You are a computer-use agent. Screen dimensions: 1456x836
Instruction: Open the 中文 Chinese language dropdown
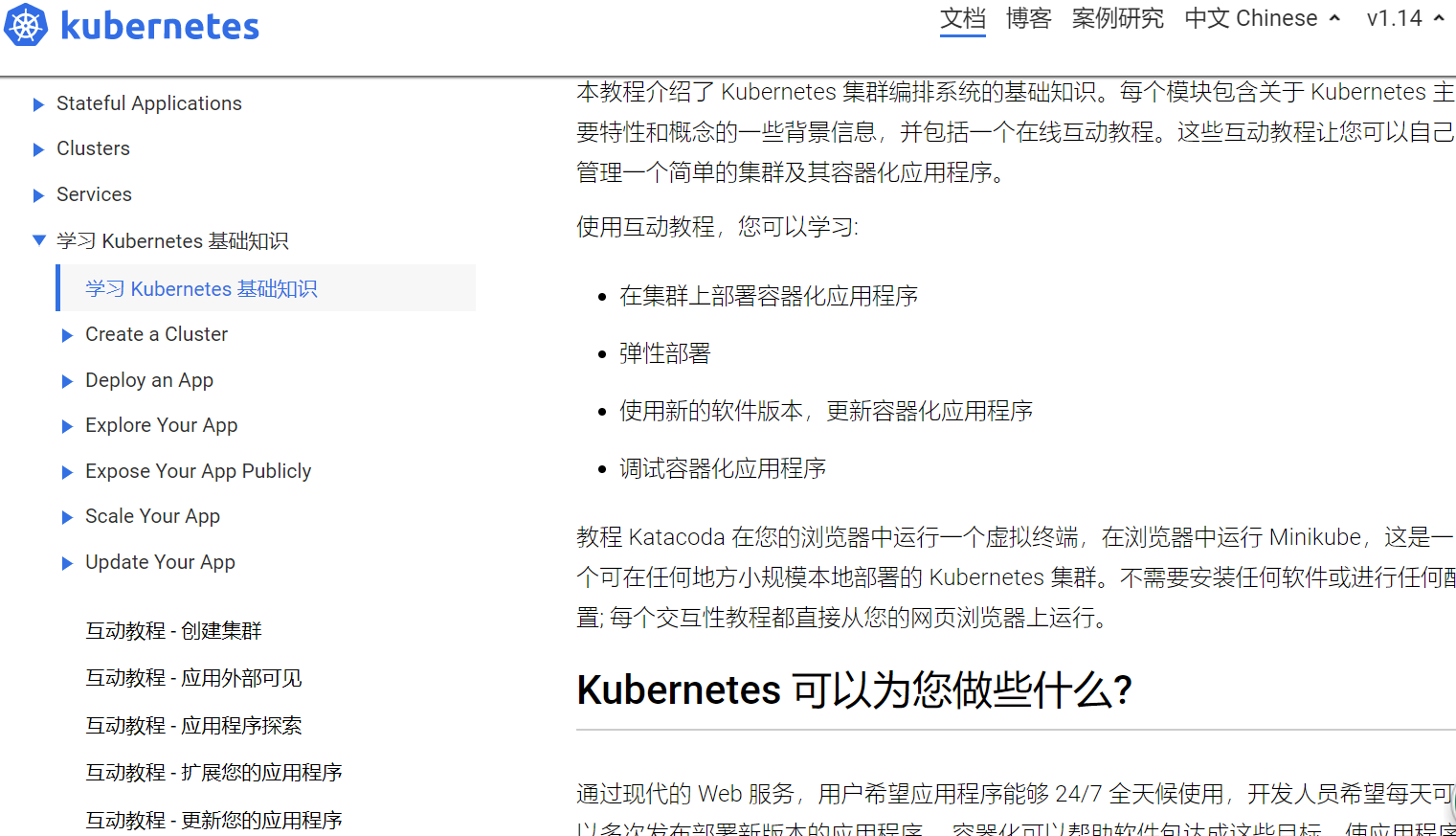(1263, 18)
